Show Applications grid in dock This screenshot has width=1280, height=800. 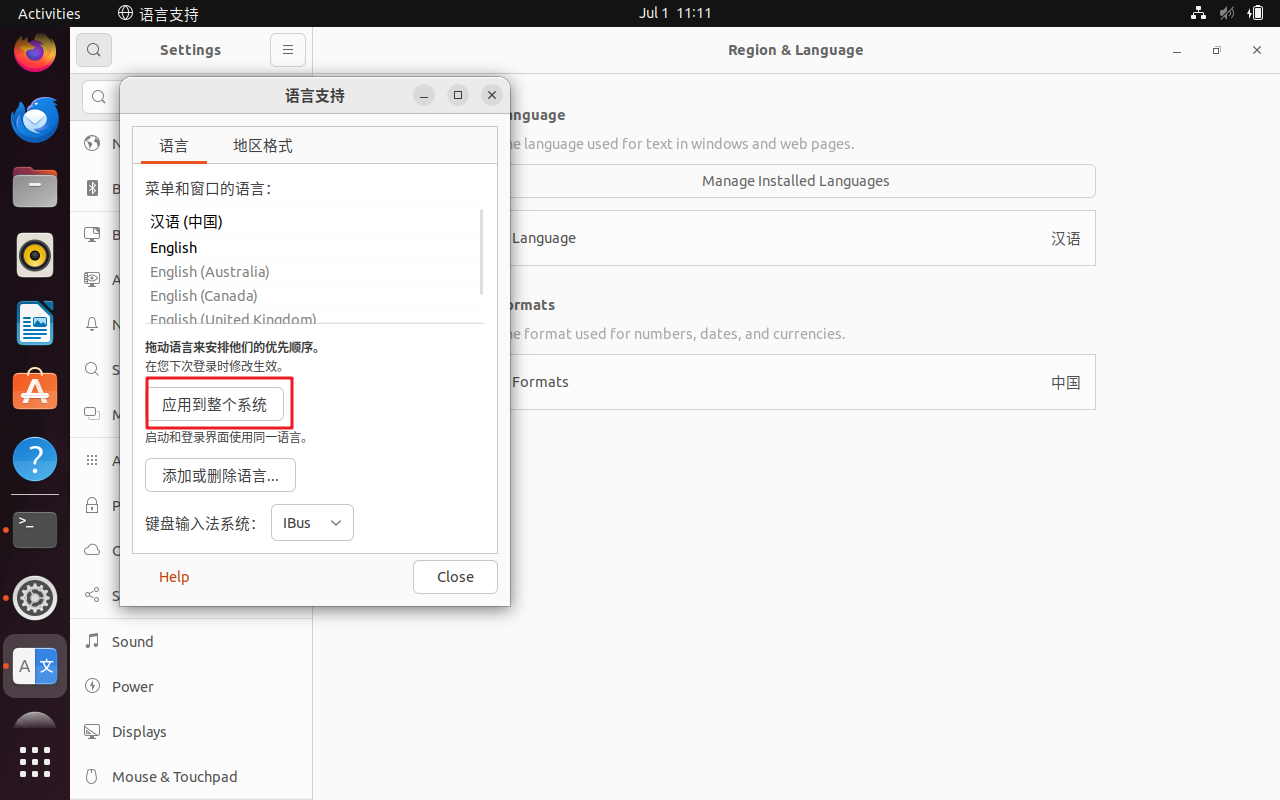35,762
